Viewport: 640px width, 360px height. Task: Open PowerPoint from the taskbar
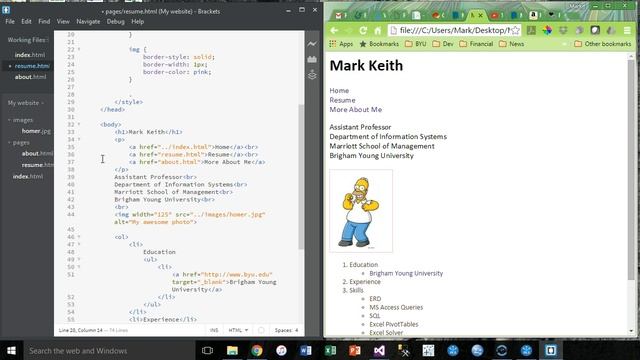(x=355, y=351)
